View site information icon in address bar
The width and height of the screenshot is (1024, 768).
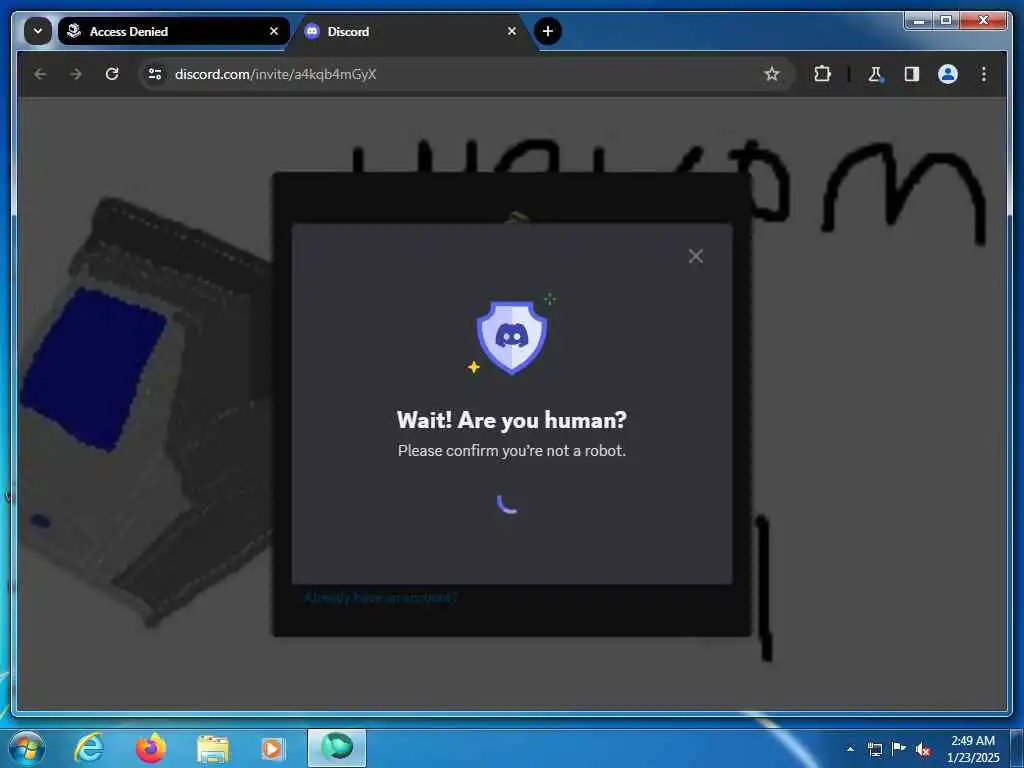pos(155,74)
